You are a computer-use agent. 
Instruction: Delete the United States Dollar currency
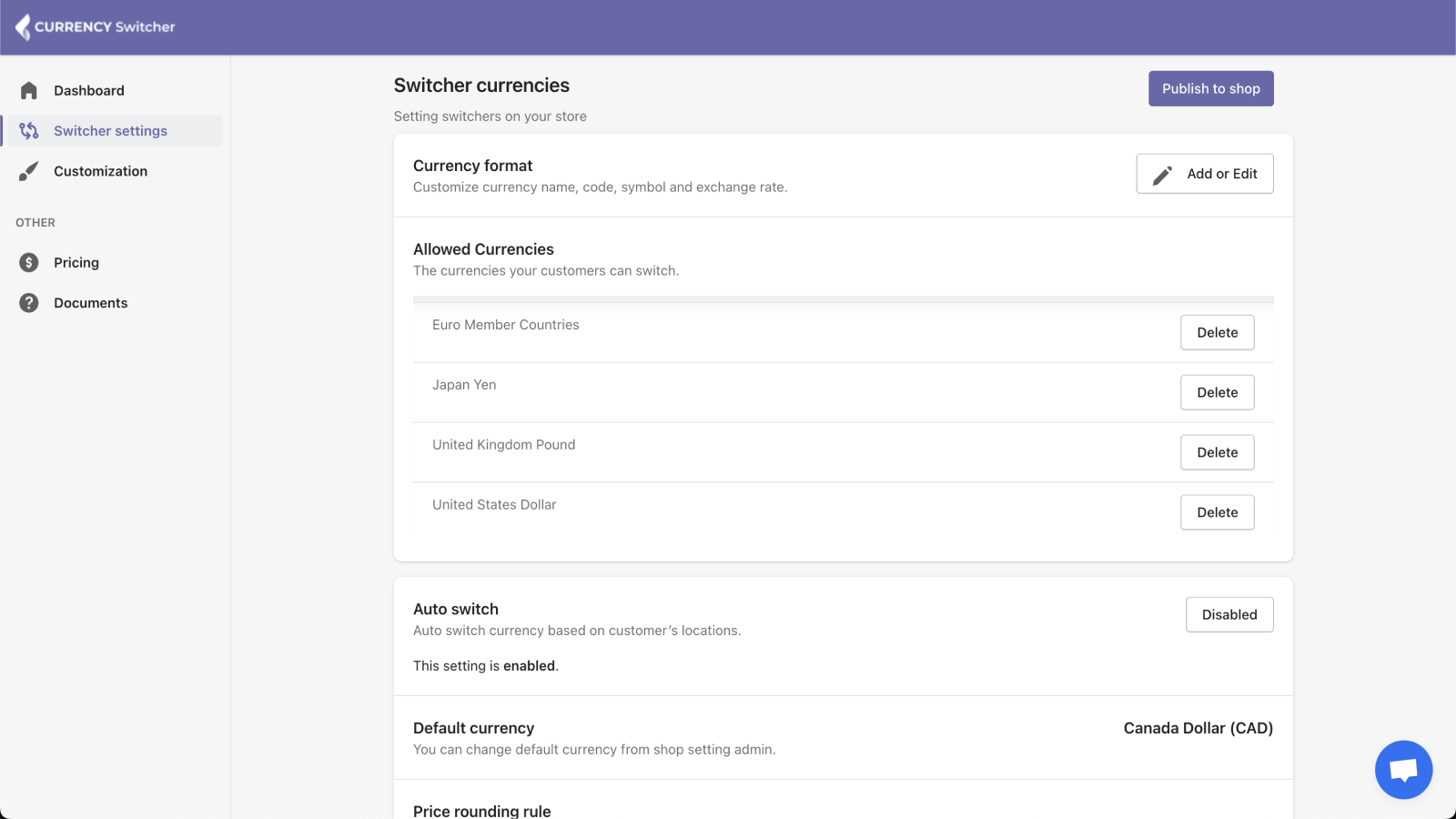1218,512
